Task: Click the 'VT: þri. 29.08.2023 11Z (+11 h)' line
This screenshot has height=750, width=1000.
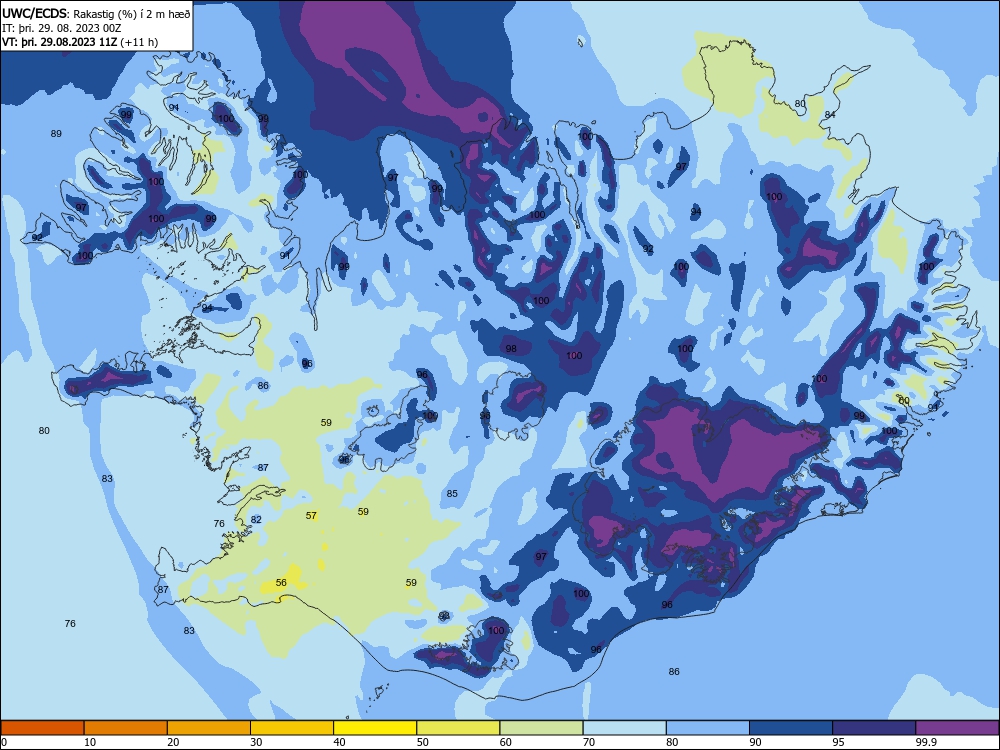Action: (80, 42)
